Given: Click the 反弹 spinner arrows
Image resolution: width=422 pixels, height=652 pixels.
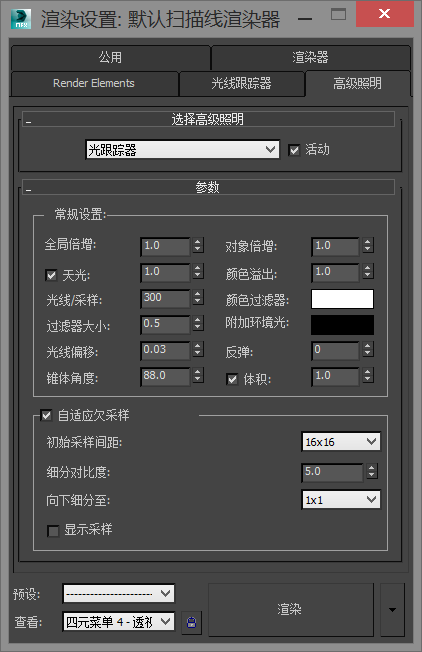Looking at the screenshot, I should click(368, 349).
